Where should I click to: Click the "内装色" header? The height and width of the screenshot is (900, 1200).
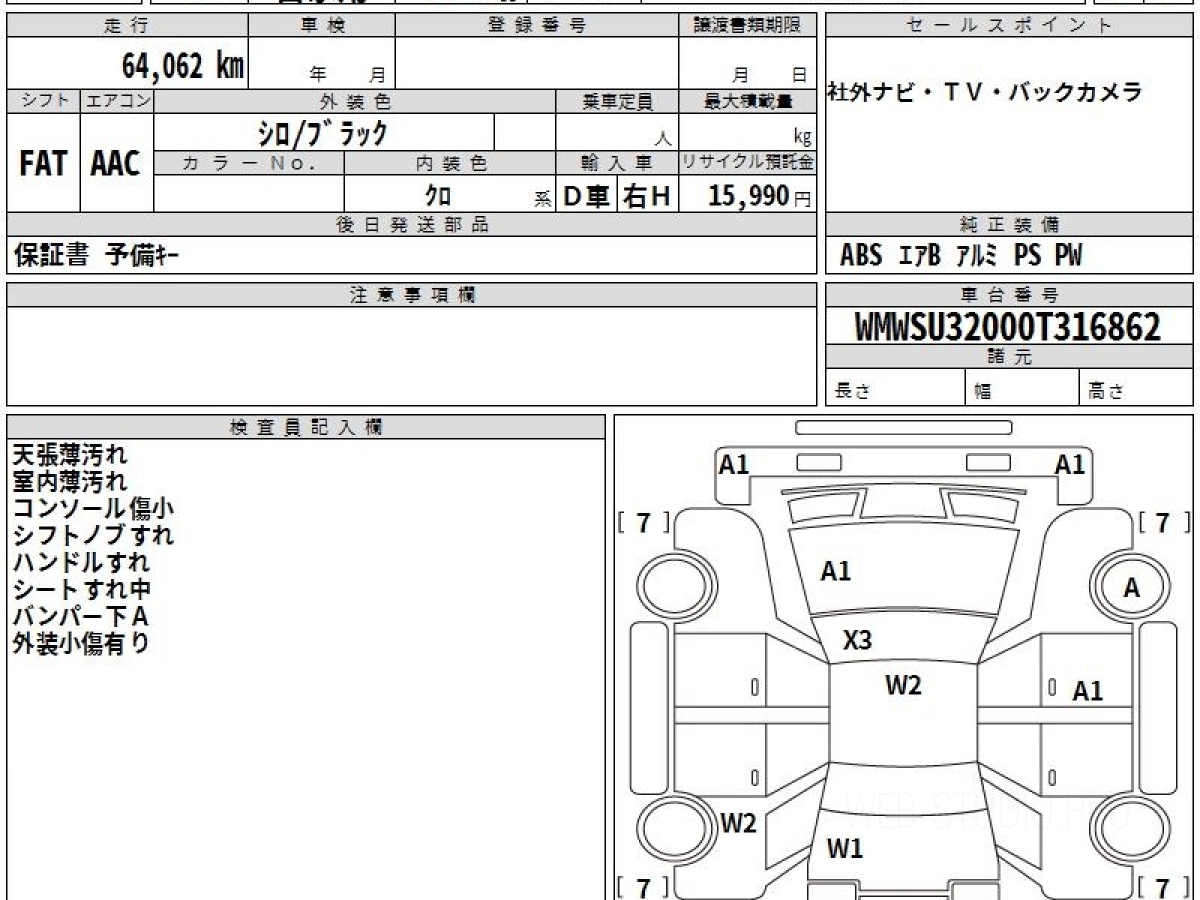pos(450,163)
